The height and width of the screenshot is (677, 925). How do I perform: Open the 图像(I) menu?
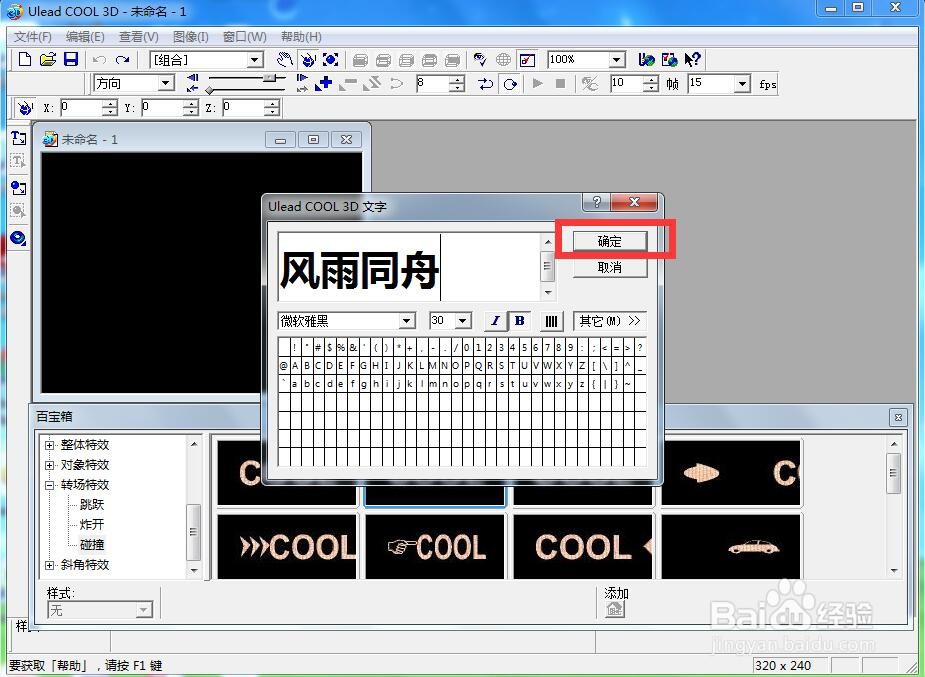tap(191, 37)
